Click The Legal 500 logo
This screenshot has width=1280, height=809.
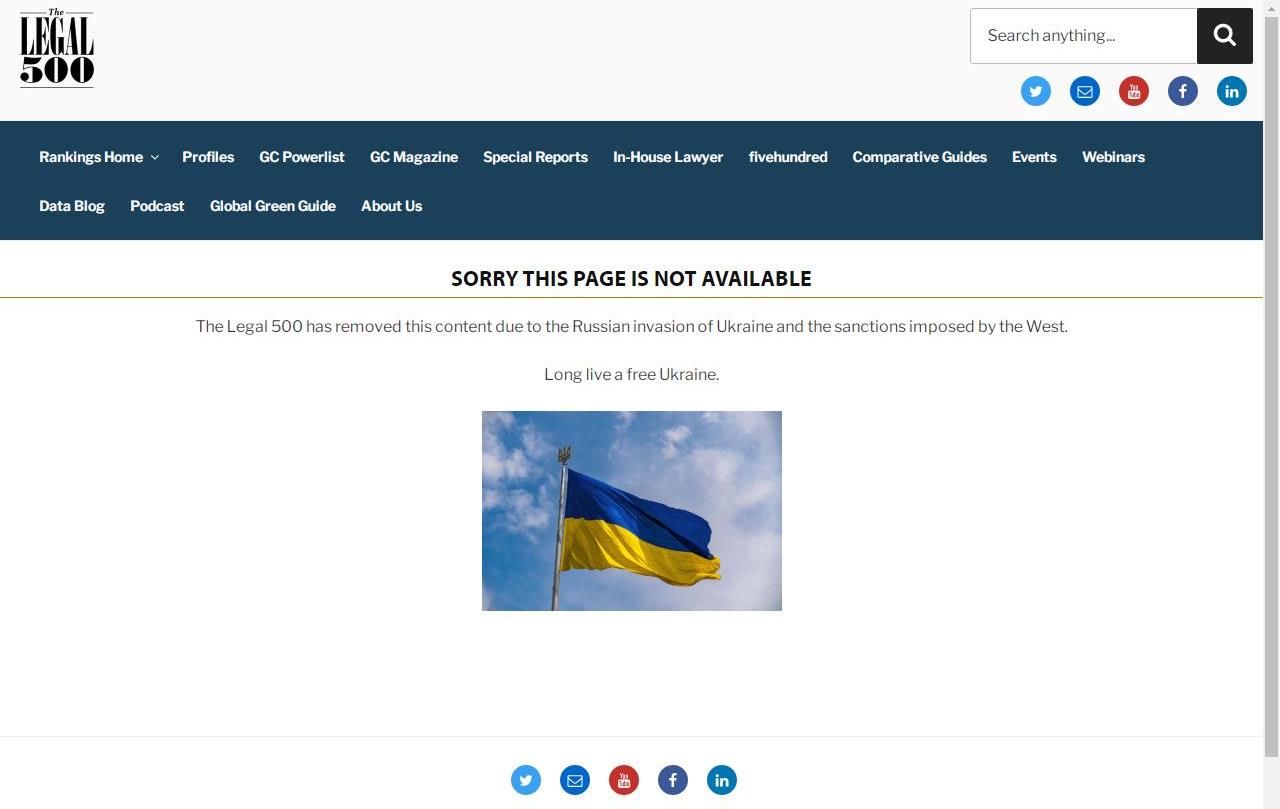point(57,47)
